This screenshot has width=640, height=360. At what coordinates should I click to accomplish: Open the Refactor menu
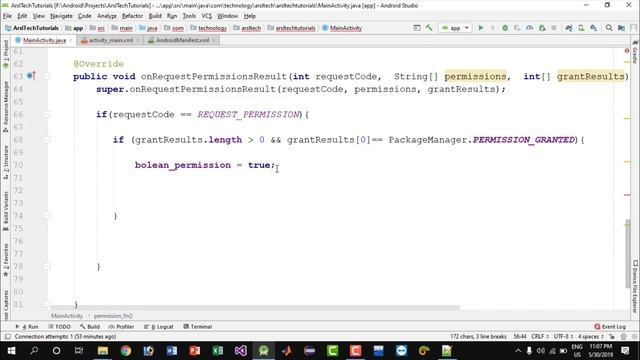[132, 16]
